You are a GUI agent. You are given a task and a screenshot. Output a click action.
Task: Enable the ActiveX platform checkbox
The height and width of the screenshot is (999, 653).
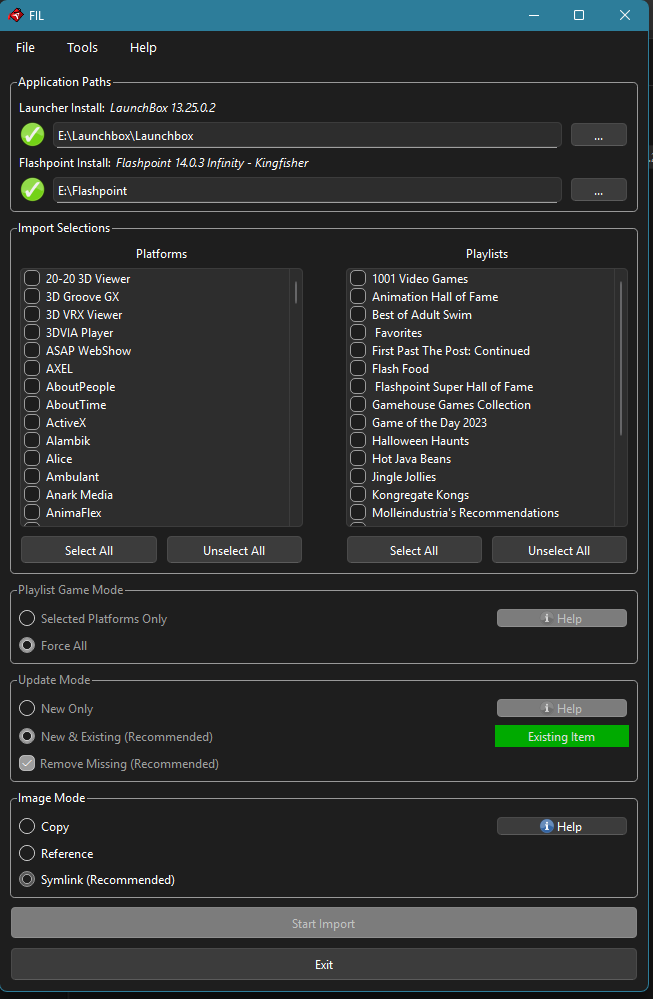pos(33,423)
